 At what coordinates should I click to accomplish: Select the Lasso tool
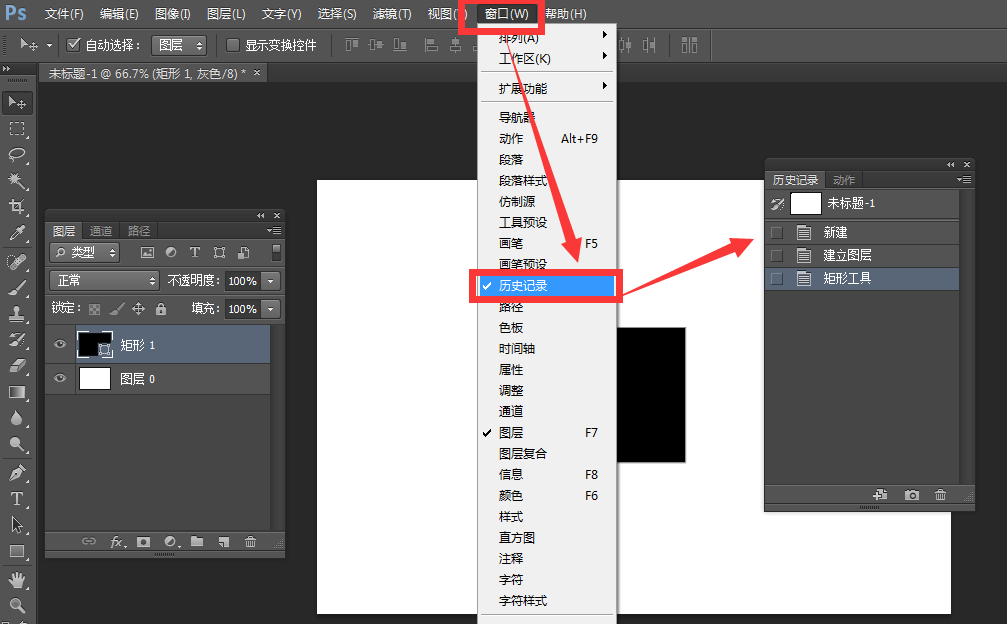pos(17,155)
